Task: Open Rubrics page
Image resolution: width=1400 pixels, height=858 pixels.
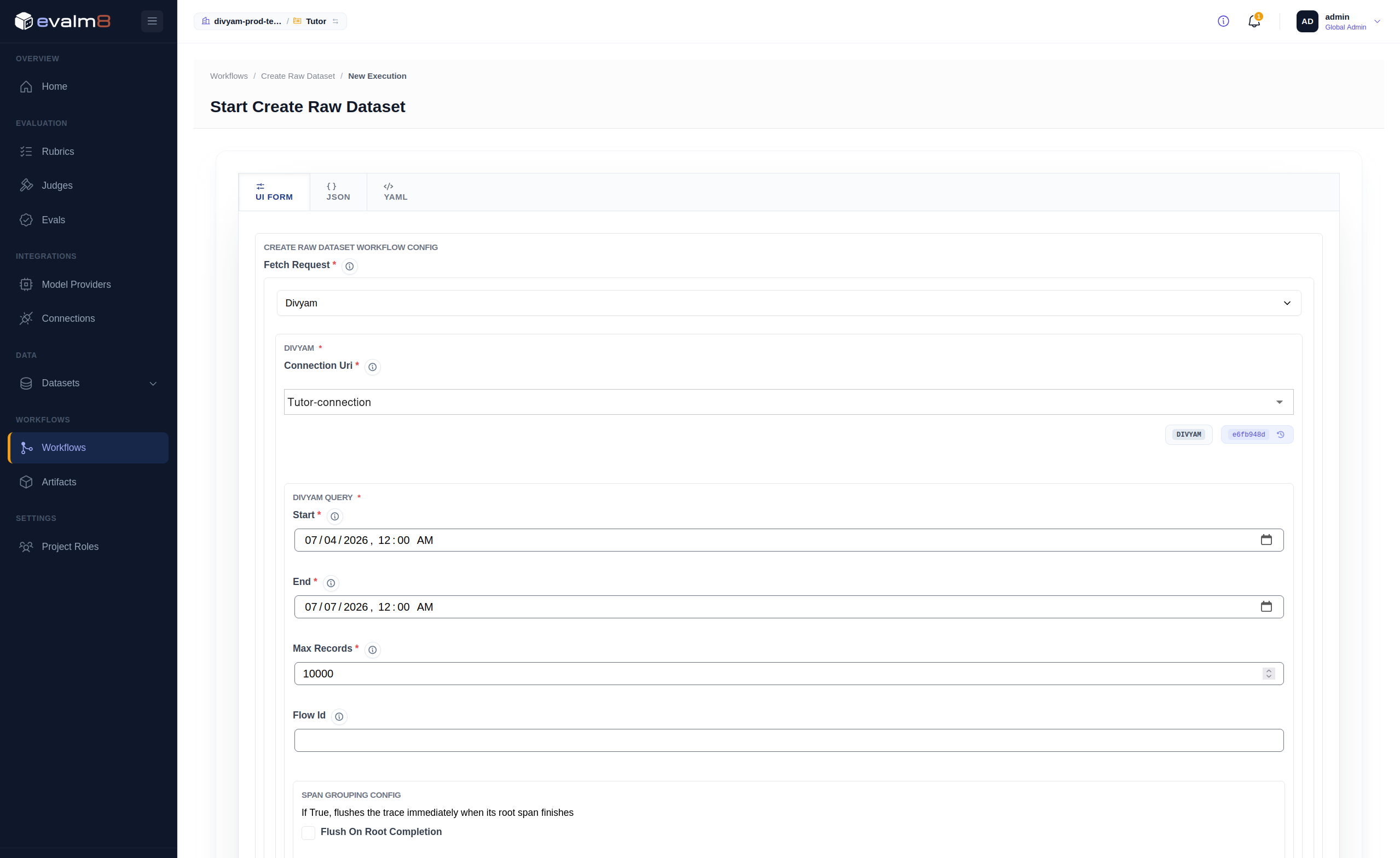Action: (88, 152)
